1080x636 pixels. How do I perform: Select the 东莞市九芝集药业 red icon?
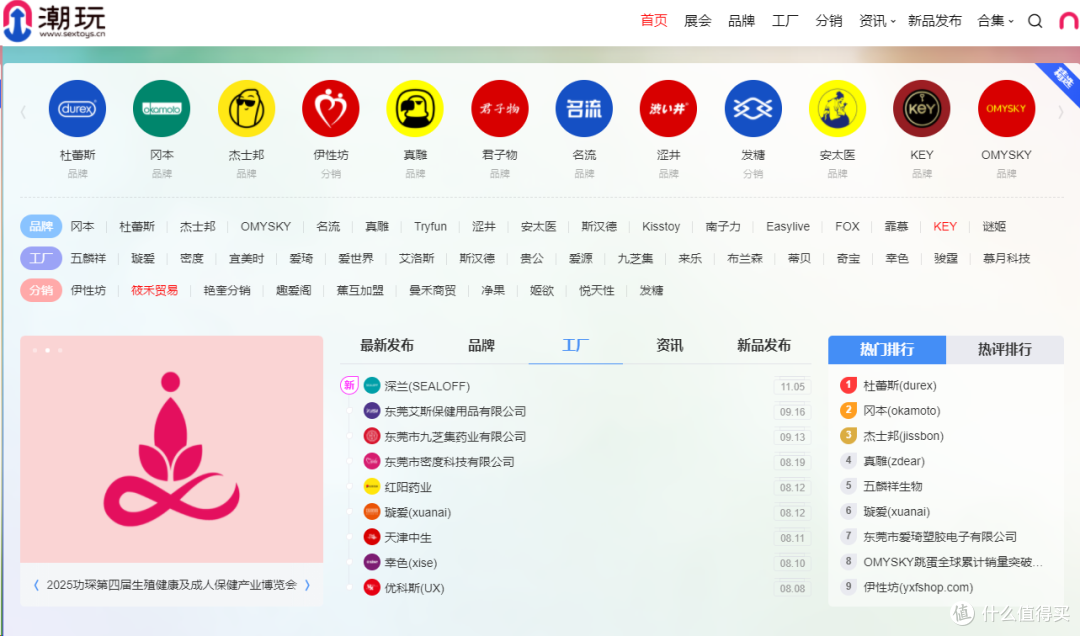(372, 436)
